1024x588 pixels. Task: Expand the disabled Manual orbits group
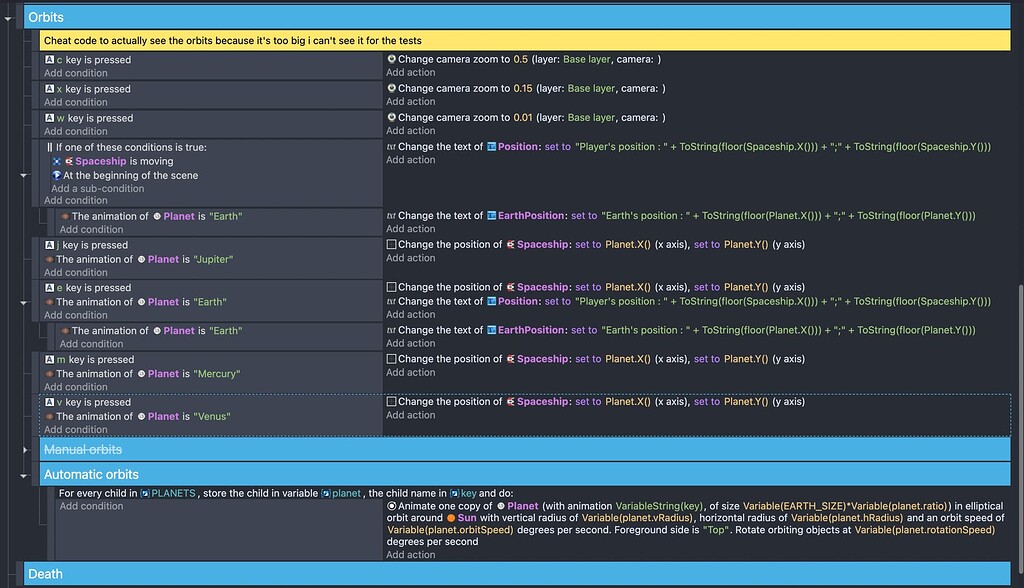pyautogui.click(x=25, y=450)
